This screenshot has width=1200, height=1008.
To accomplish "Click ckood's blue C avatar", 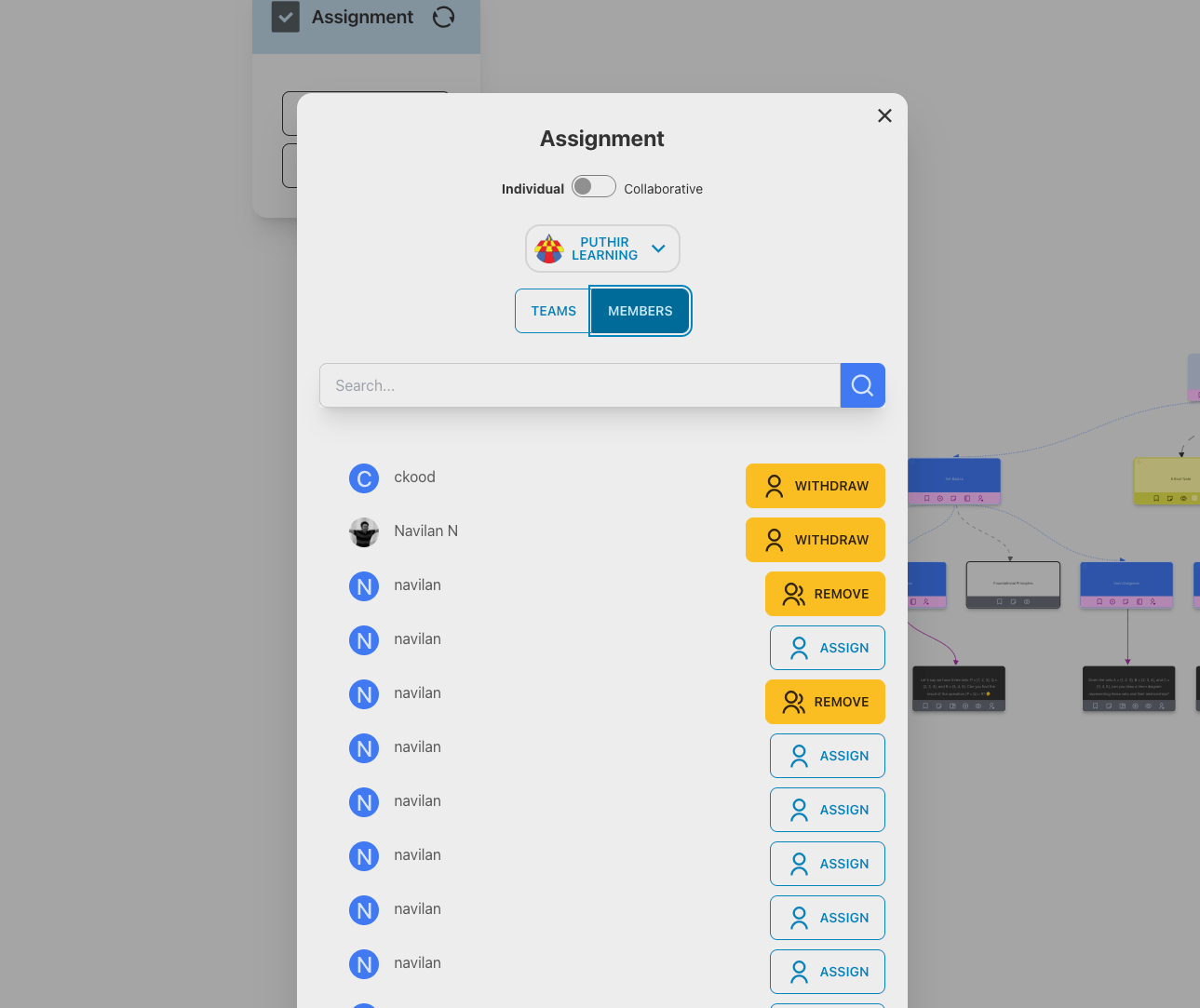I will [364, 478].
